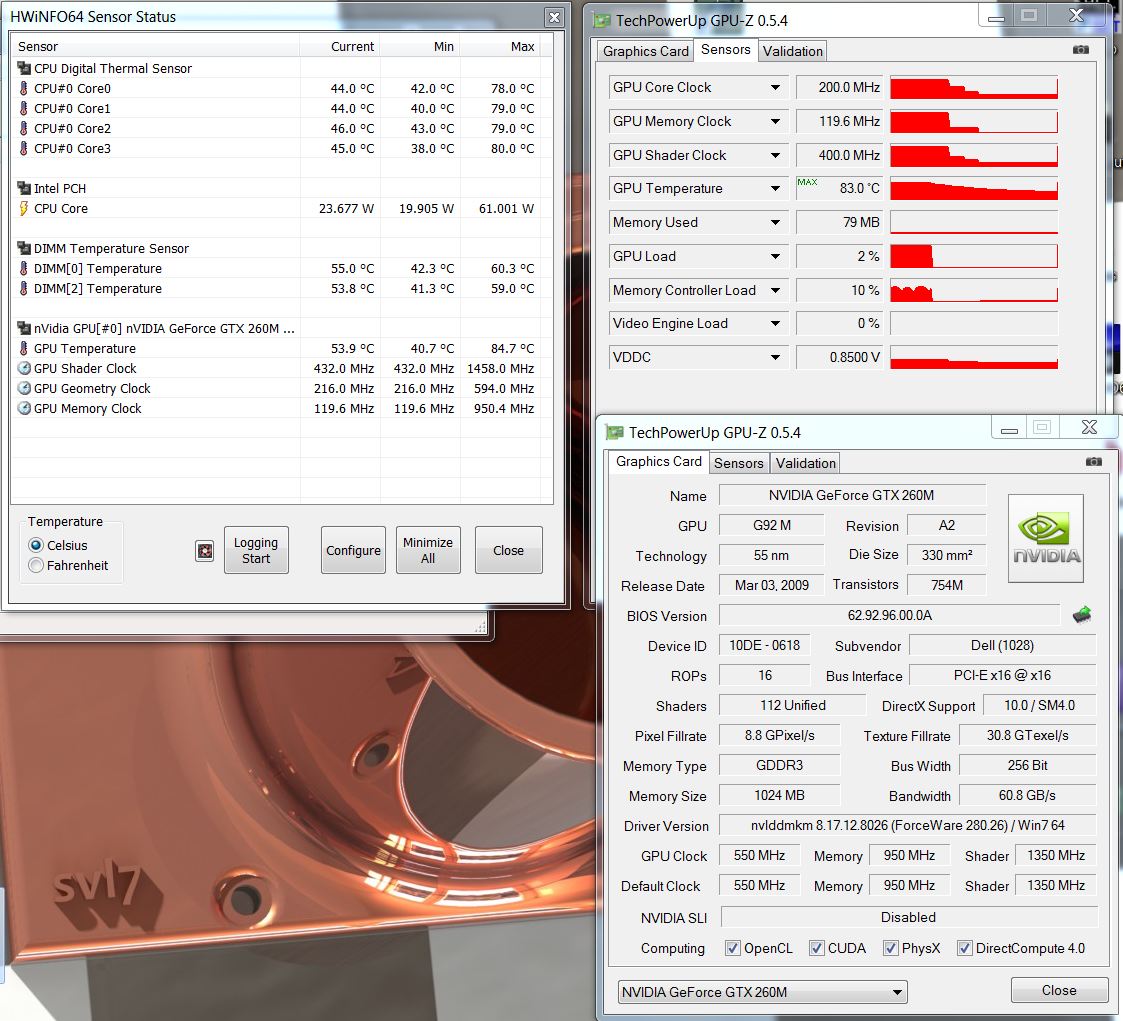The width and height of the screenshot is (1123, 1021).
Task: Click lightning bolt icon beside CPU Core power
Action: 24,208
